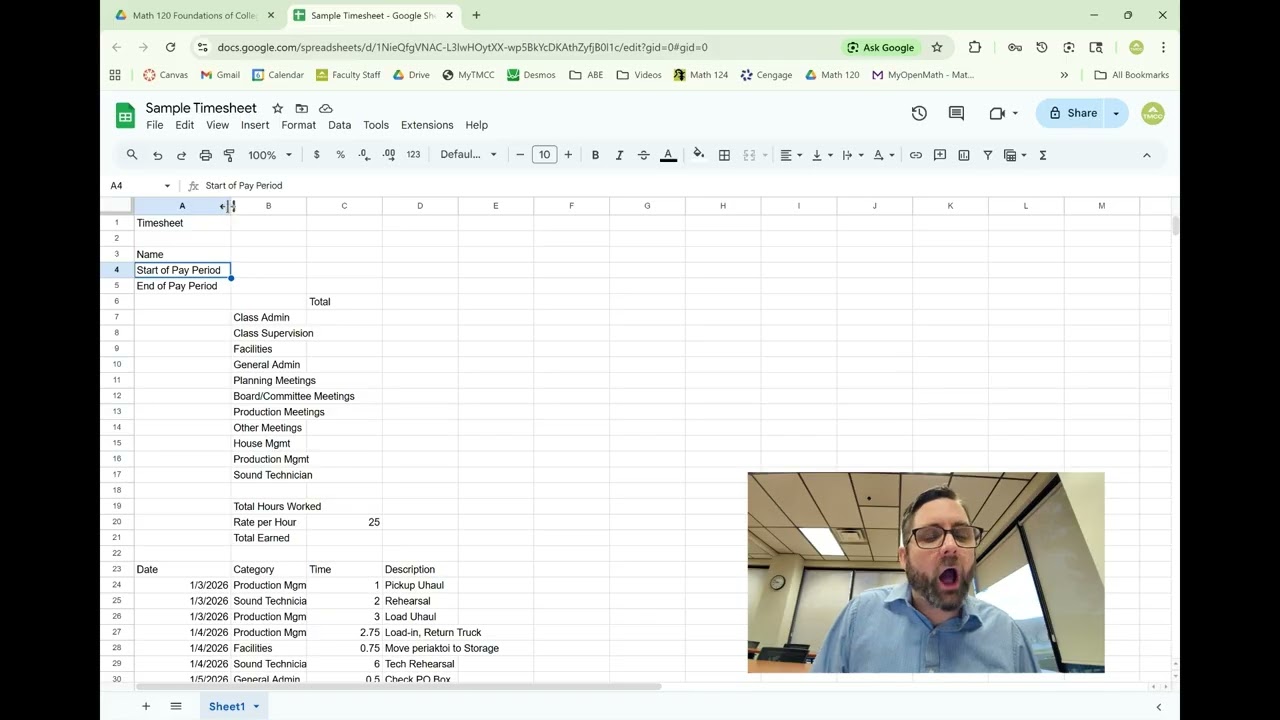Expand the vertical align options
Viewport: 1280px width, 720px height.
[822, 155]
